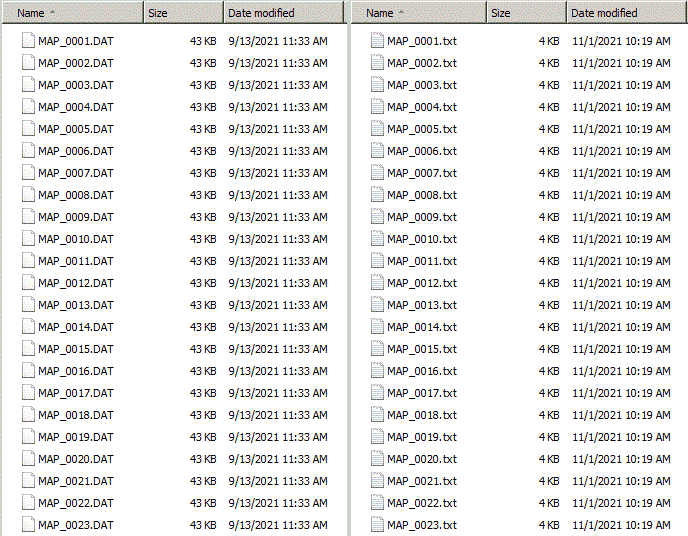Image resolution: width=688 pixels, height=536 pixels.
Task: Click the 4 KB size of MAP_0001.txt
Action: (549, 41)
